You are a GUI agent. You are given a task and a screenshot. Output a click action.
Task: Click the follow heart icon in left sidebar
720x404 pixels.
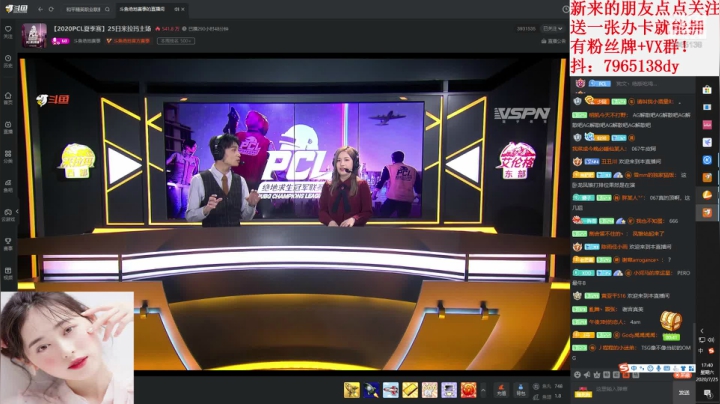[x=8, y=31]
